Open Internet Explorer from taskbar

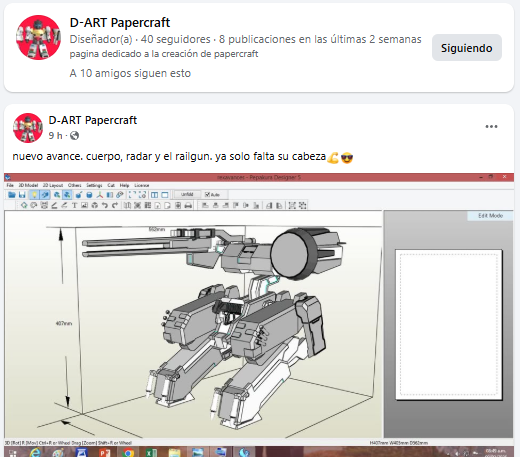click(35, 452)
